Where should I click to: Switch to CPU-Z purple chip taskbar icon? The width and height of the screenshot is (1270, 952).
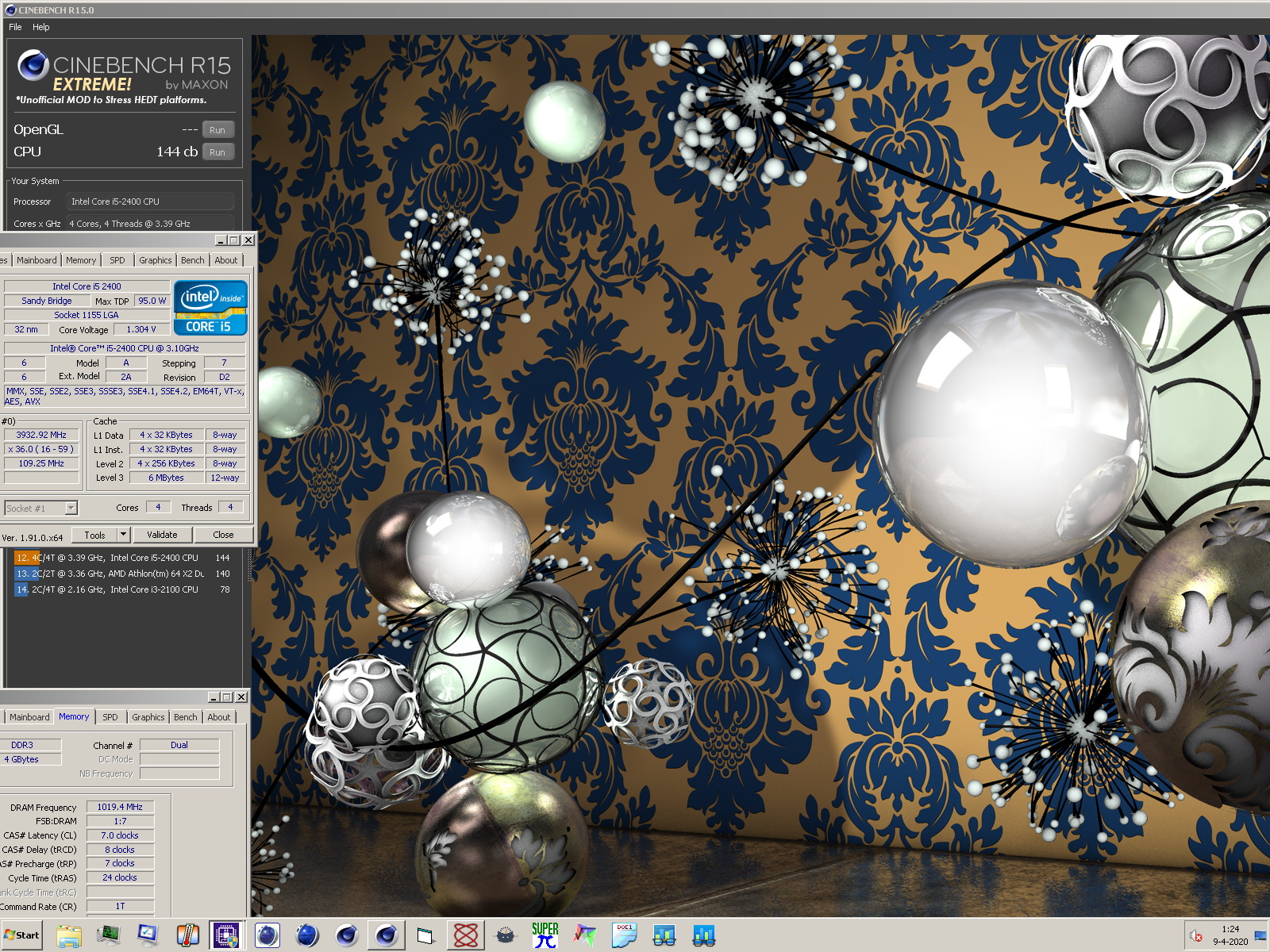pos(226,936)
